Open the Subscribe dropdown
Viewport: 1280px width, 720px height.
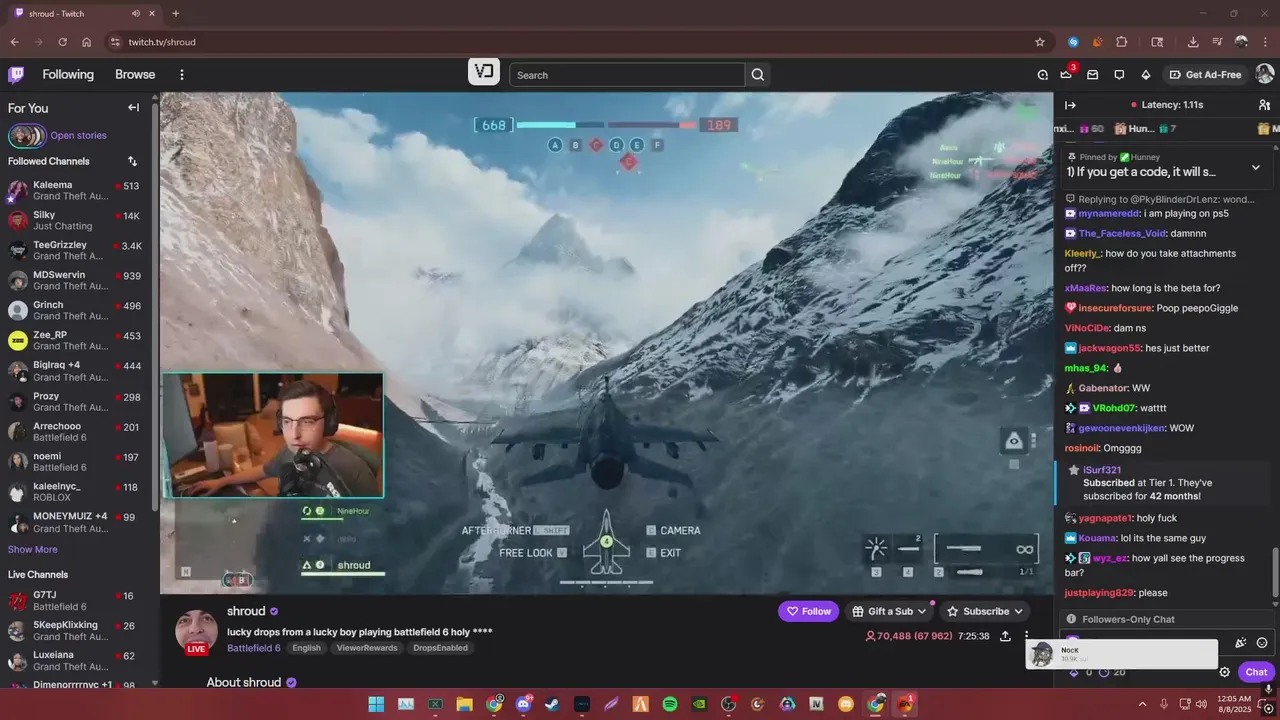(x=986, y=611)
